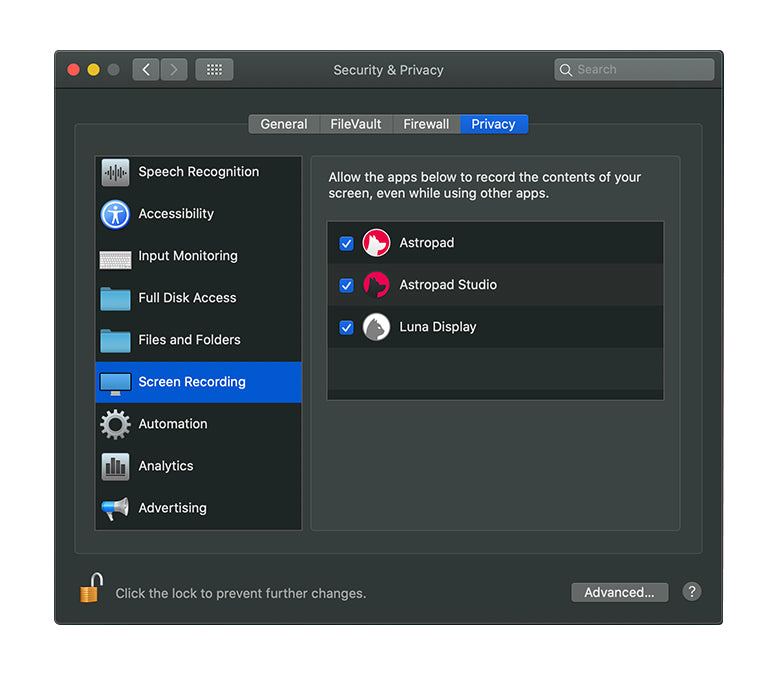773x685 pixels.
Task: Show all preferences with grid button
Action: (x=214, y=70)
